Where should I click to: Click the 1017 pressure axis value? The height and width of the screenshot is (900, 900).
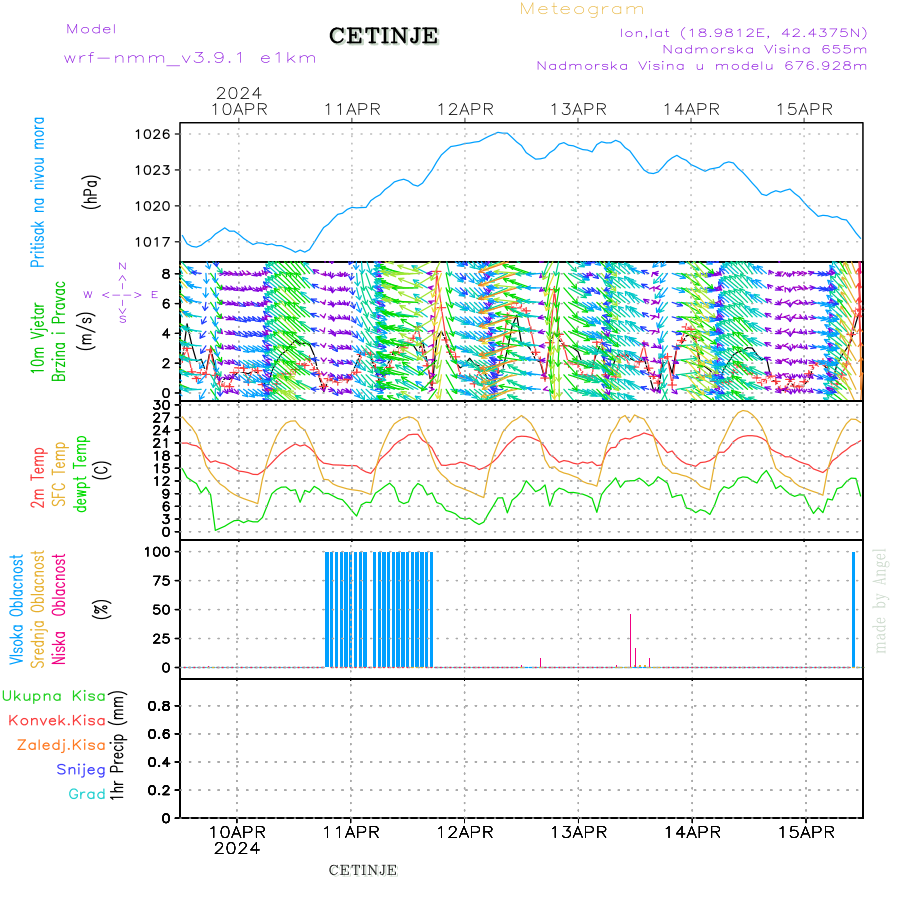point(153,242)
